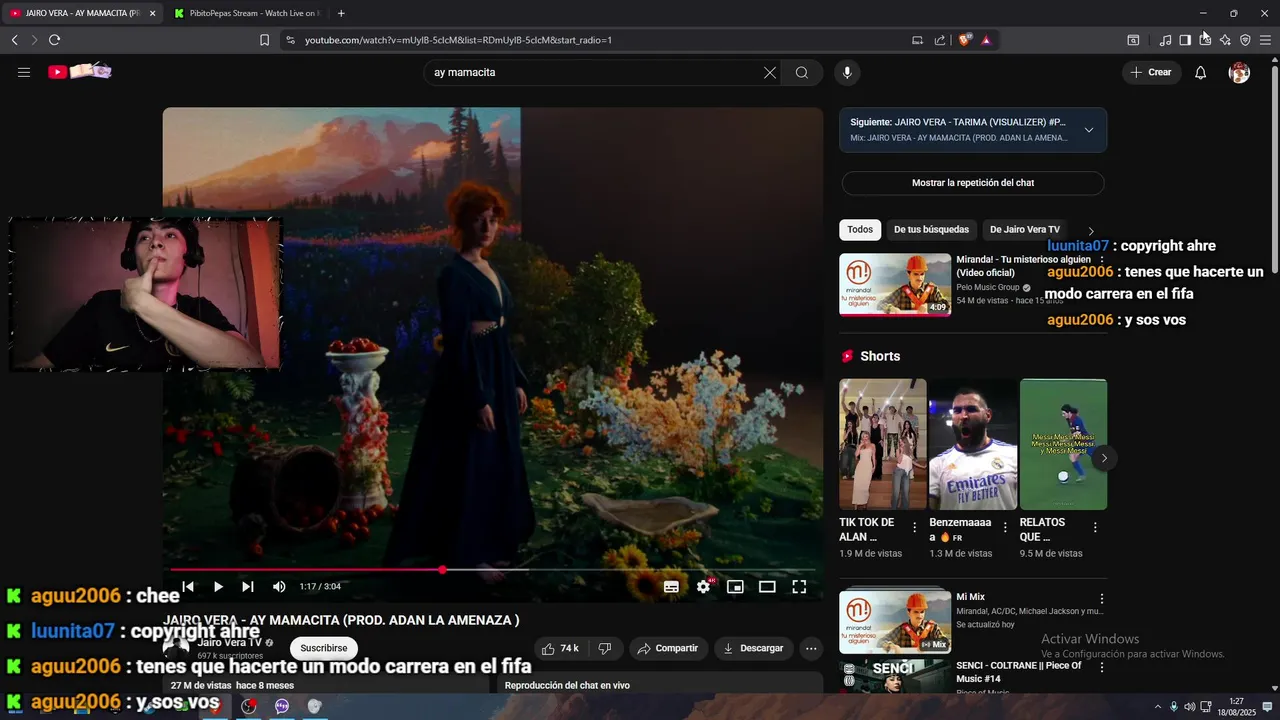Screen dimensions: 1280x720
Task: Skip to previous video in player
Action: (188, 587)
